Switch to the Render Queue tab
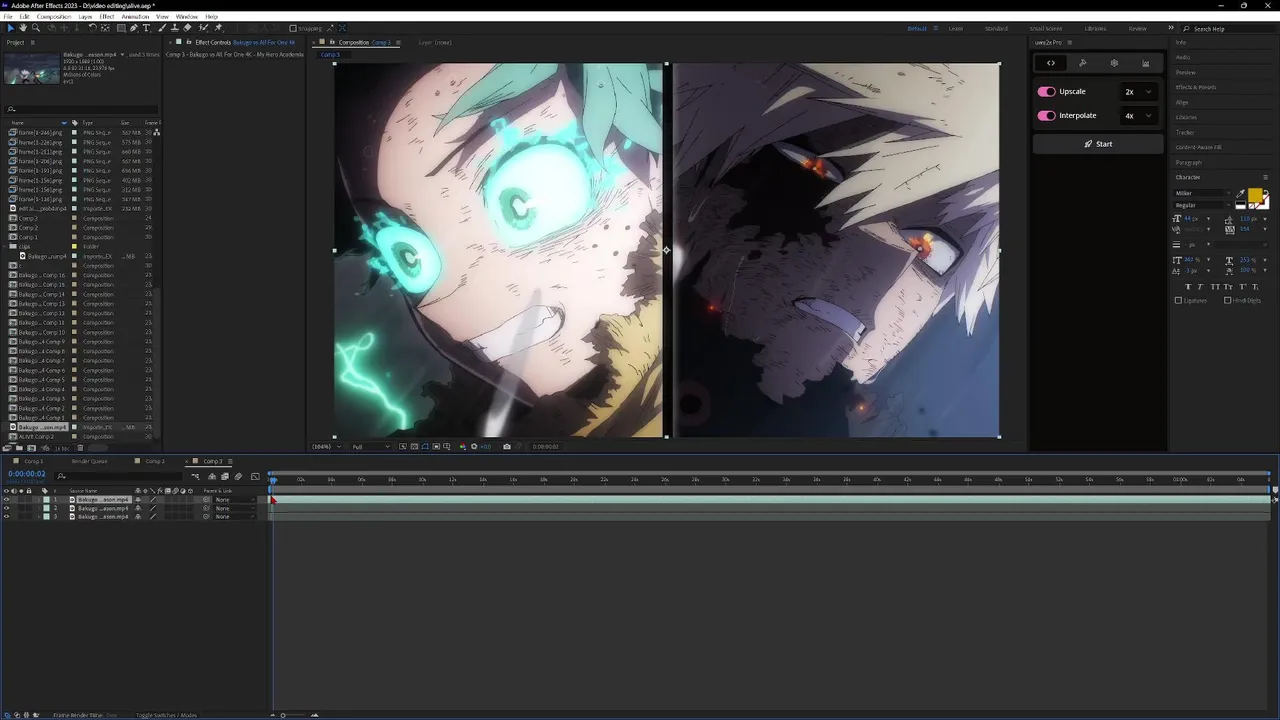This screenshot has width=1280, height=720. pyautogui.click(x=89, y=461)
